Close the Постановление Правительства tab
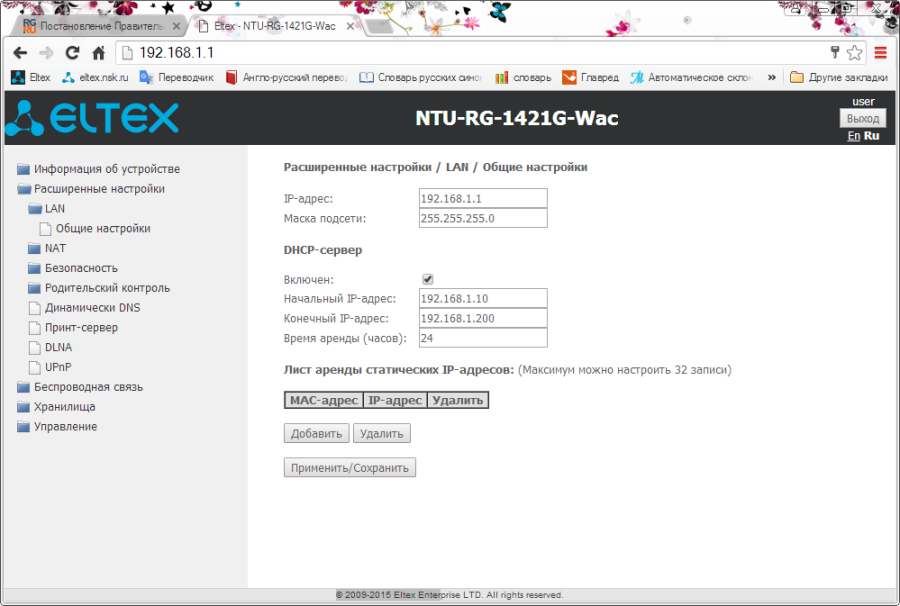This screenshot has width=900, height=606. [176, 26]
